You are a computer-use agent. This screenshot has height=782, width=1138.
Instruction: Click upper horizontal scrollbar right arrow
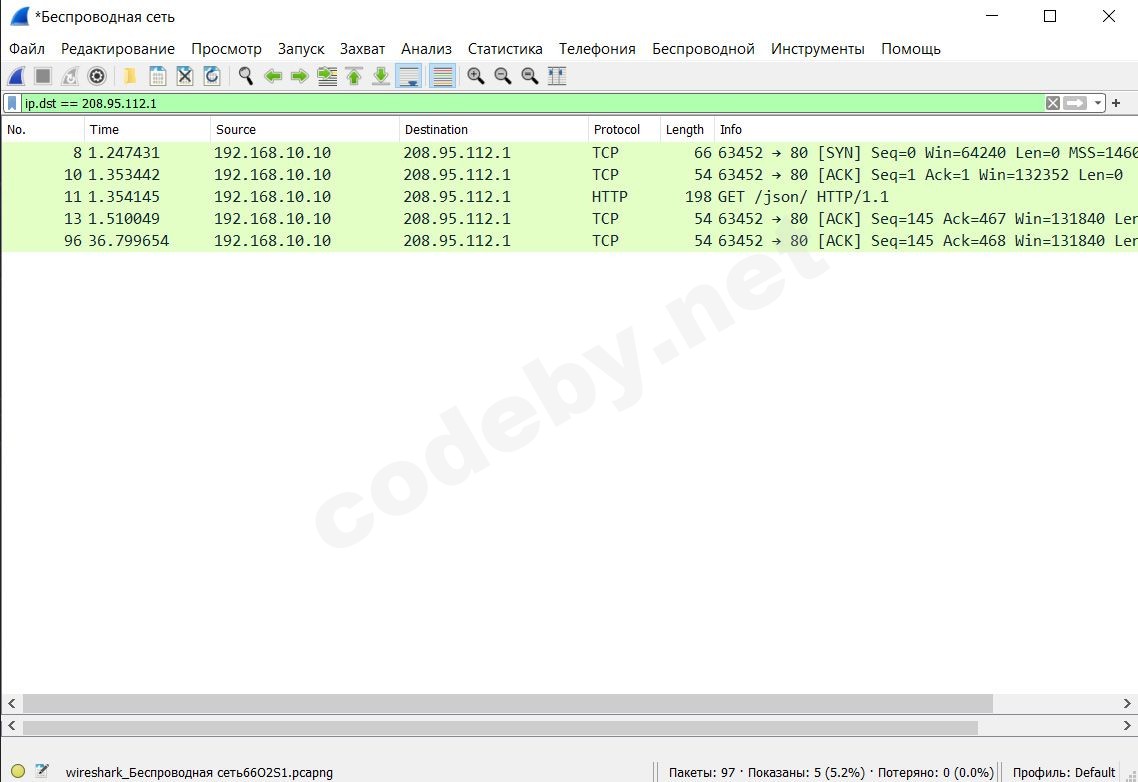pyautogui.click(x=1126, y=703)
